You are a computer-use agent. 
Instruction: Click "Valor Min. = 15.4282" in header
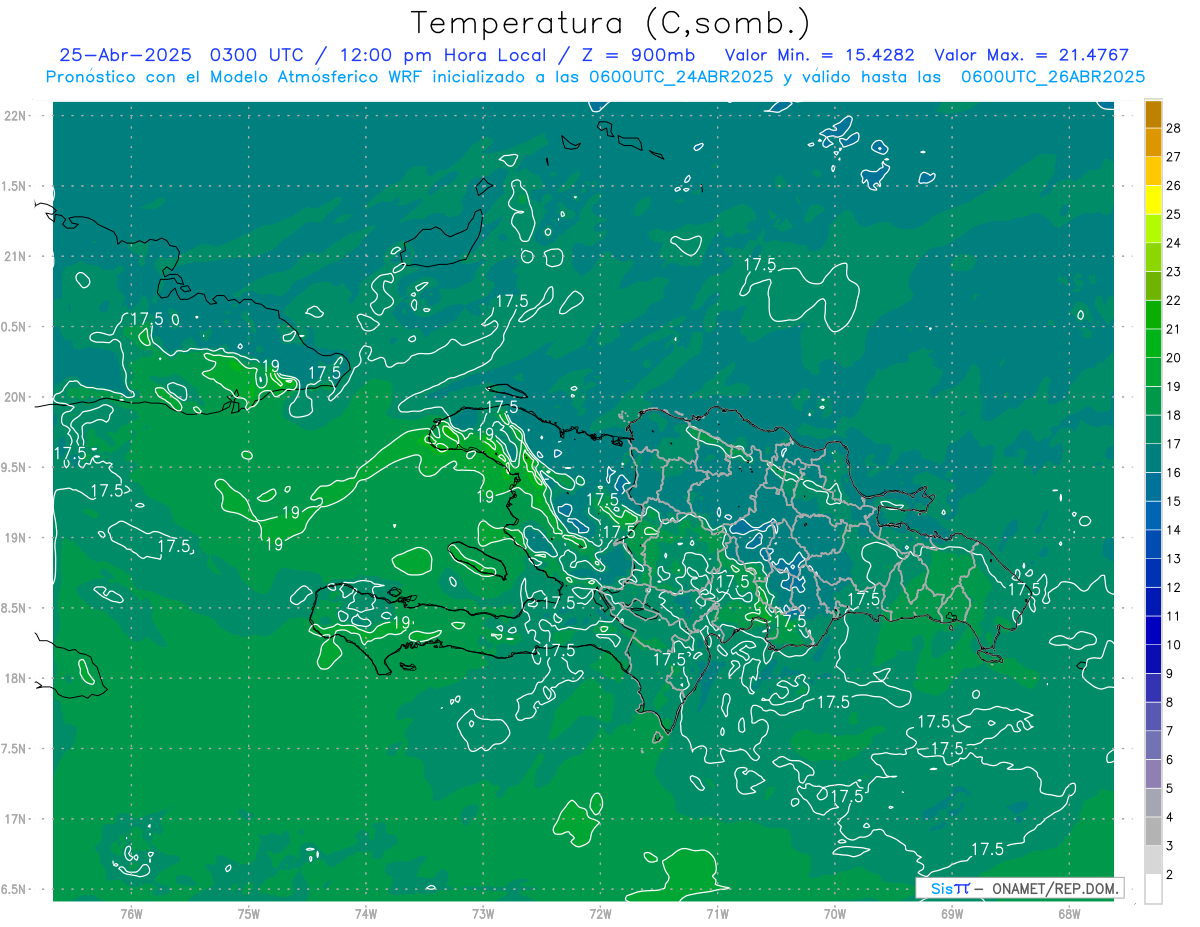point(818,55)
